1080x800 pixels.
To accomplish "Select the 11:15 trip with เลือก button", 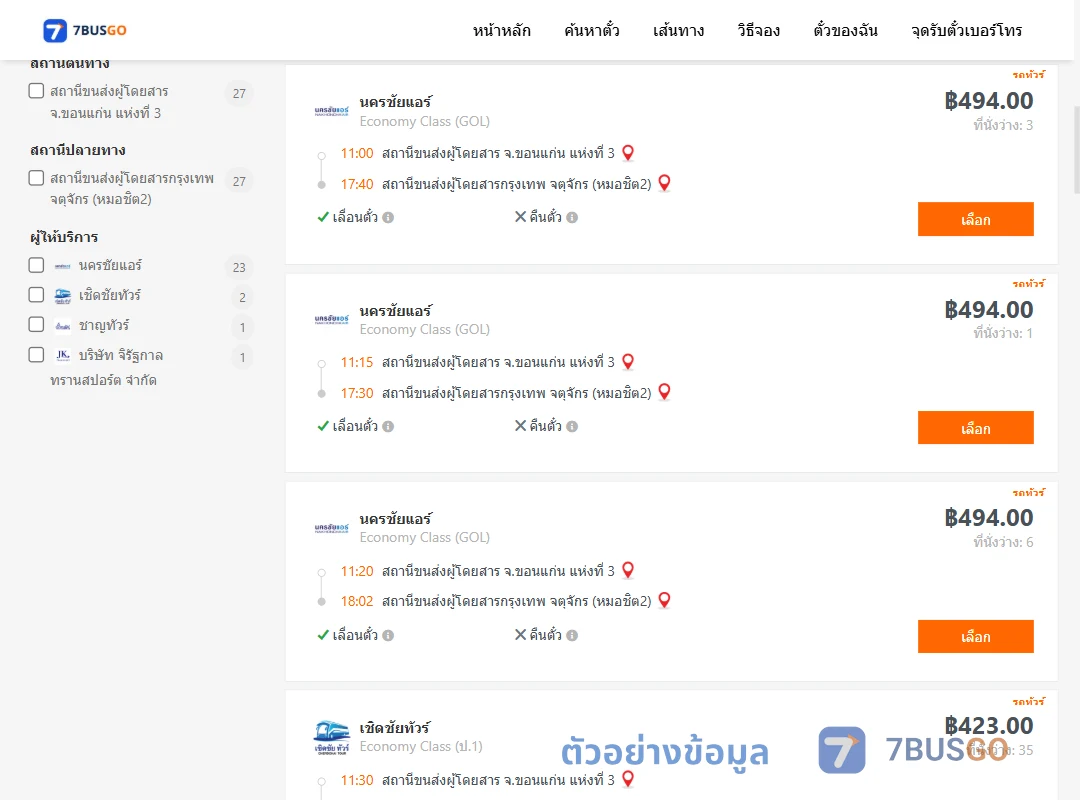I will click(975, 428).
